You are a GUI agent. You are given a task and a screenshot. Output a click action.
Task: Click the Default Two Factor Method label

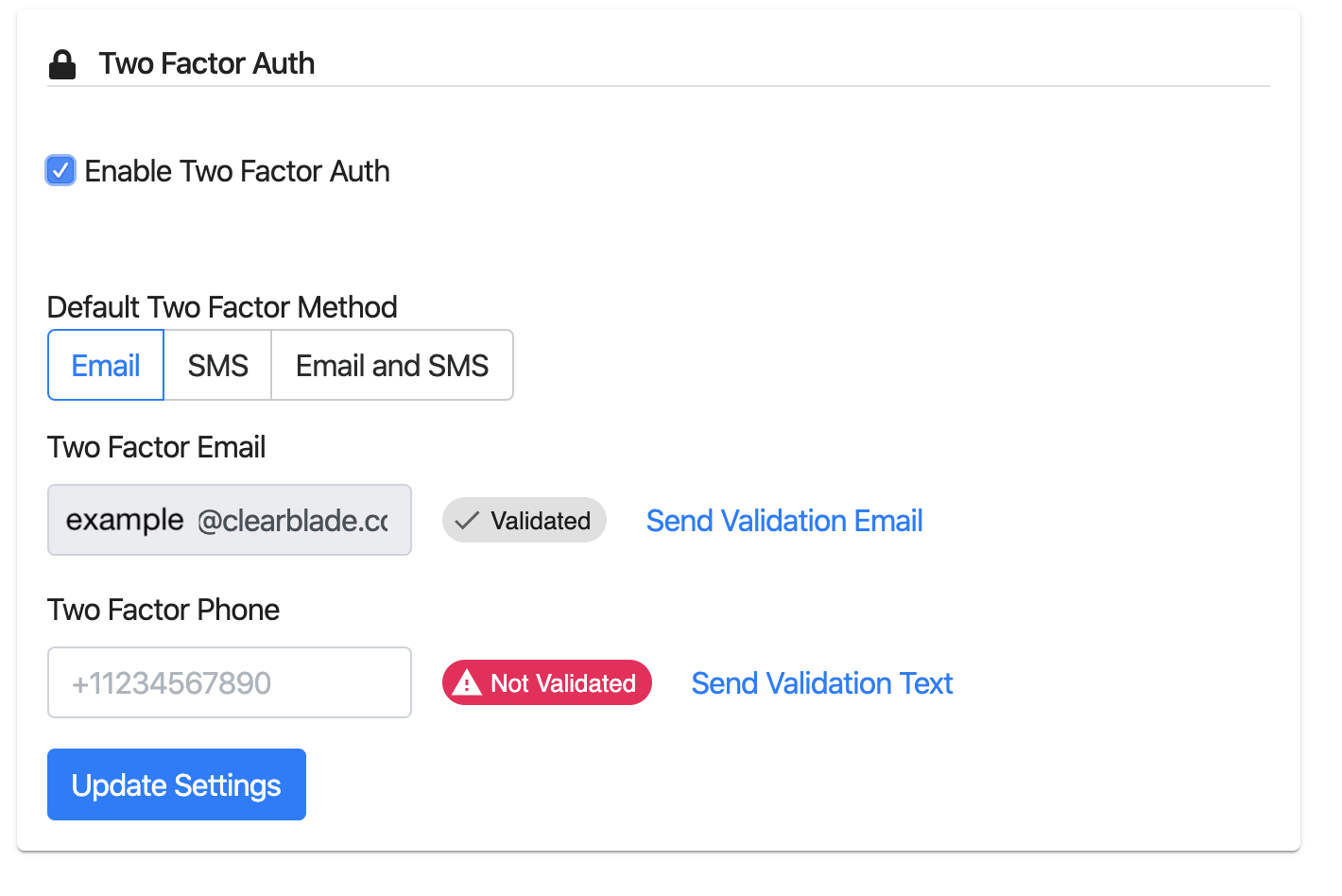[x=222, y=307]
